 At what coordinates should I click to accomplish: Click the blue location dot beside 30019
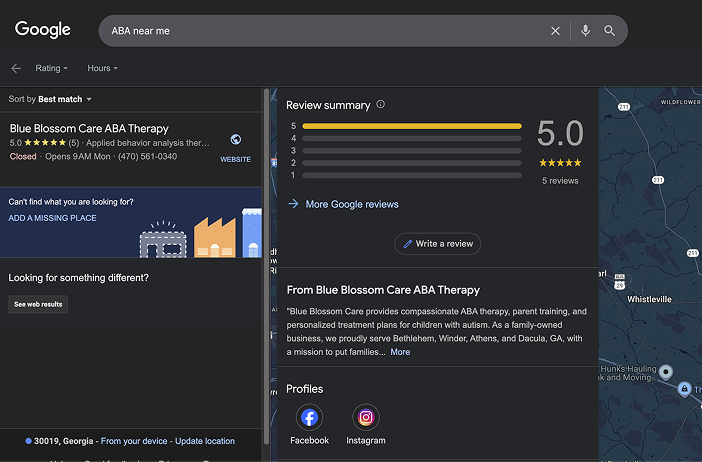(x=28, y=441)
